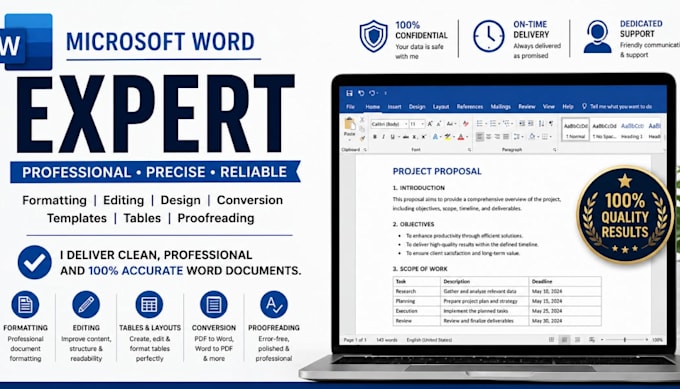Click the zoom slider in status bar

625,340
